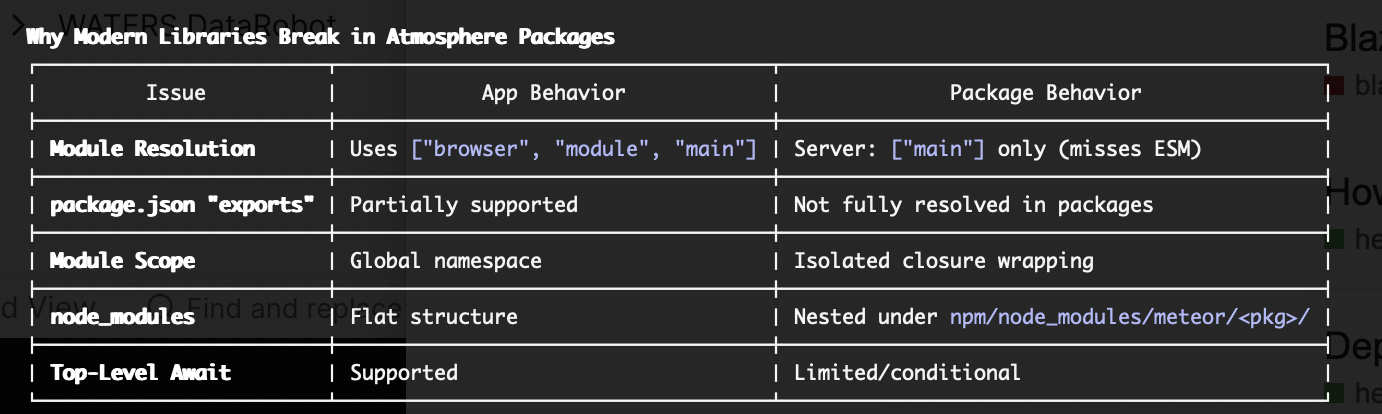Click the ["browser", "module", "main"] code snippet
Viewport: 1382px width, 414px height.
click(x=583, y=149)
